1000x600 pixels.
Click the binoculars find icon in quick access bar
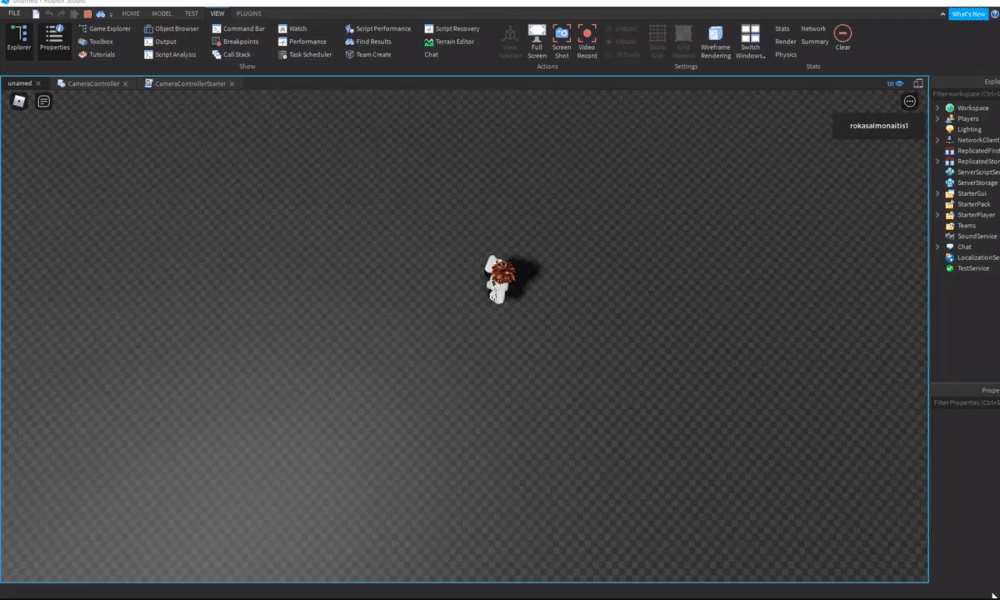pyautogui.click(x=100, y=13)
